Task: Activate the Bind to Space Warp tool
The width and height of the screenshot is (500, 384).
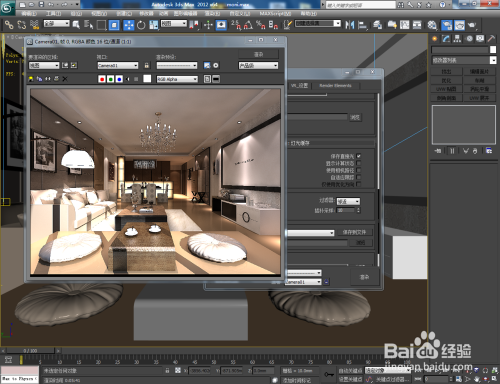Action: click(x=34, y=25)
